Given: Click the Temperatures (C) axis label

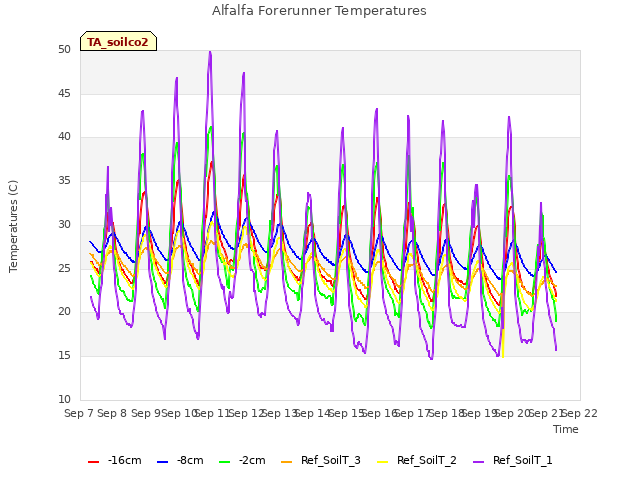Looking at the screenshot, I should 13,226.
